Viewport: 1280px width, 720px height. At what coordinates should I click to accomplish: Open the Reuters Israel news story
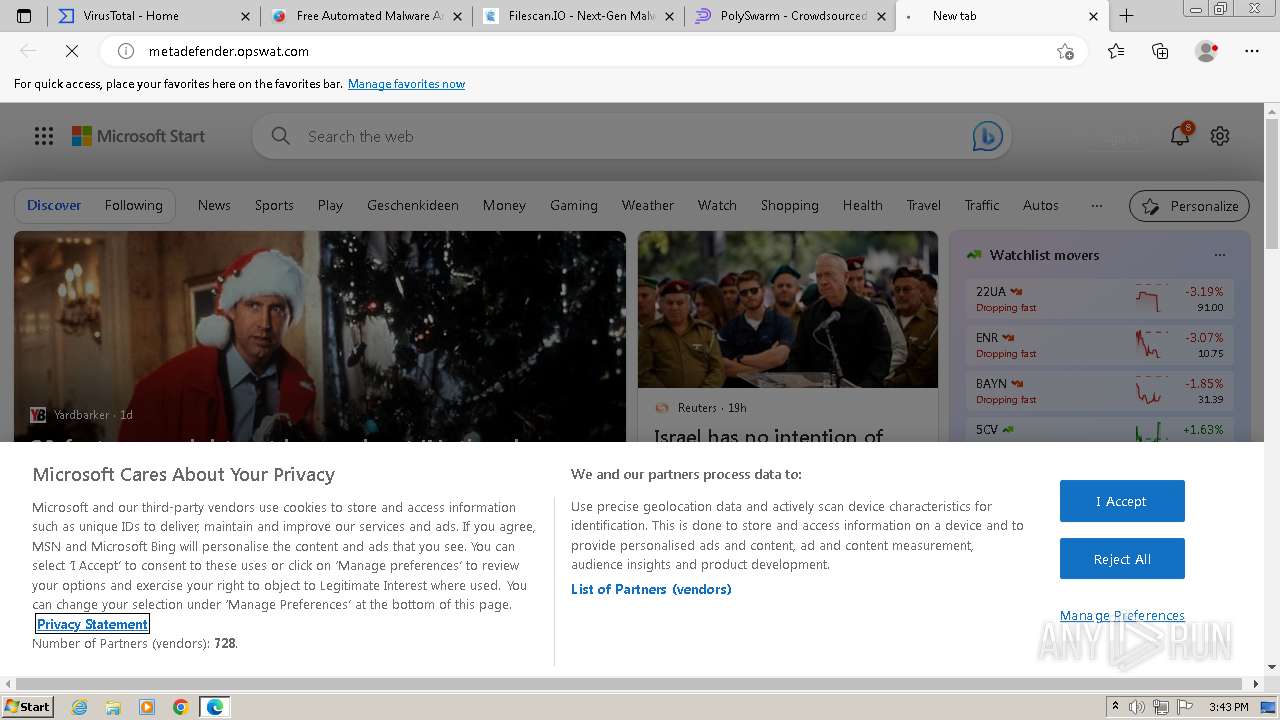(788, 336)
